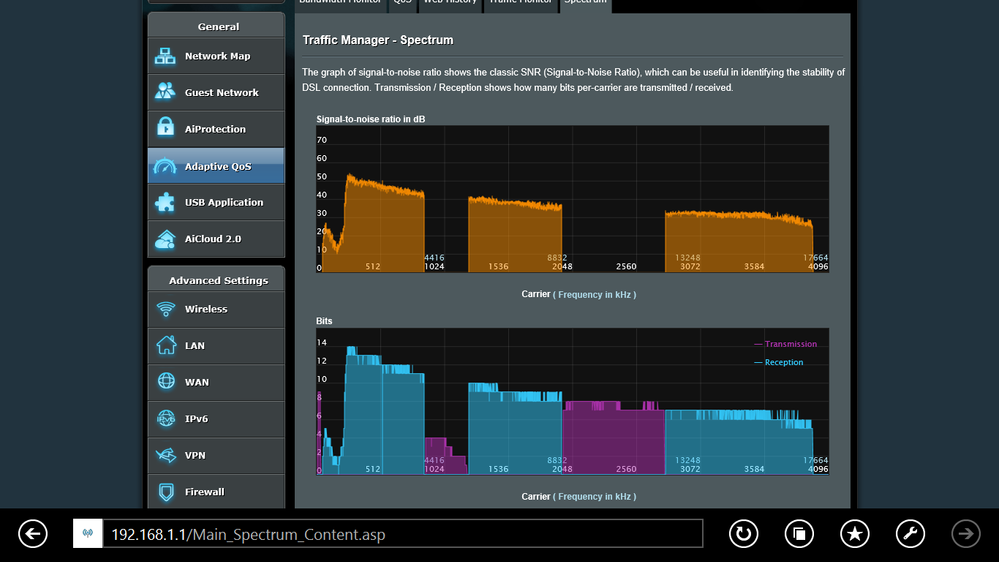This screenshot has height=562, width=999.
Task: Open Network Map menu item
Action: pyautogui.click(x=217, y=56)
